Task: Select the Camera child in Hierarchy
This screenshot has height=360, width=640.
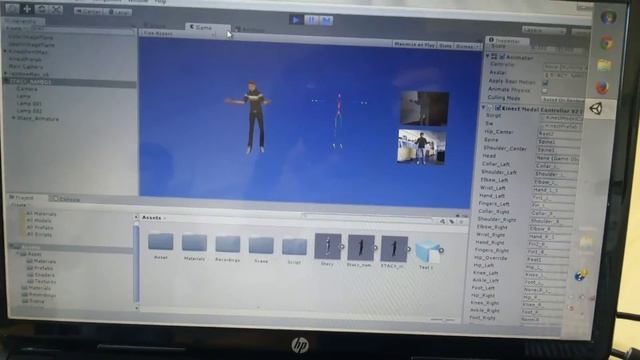Action: tap(27, 89)
